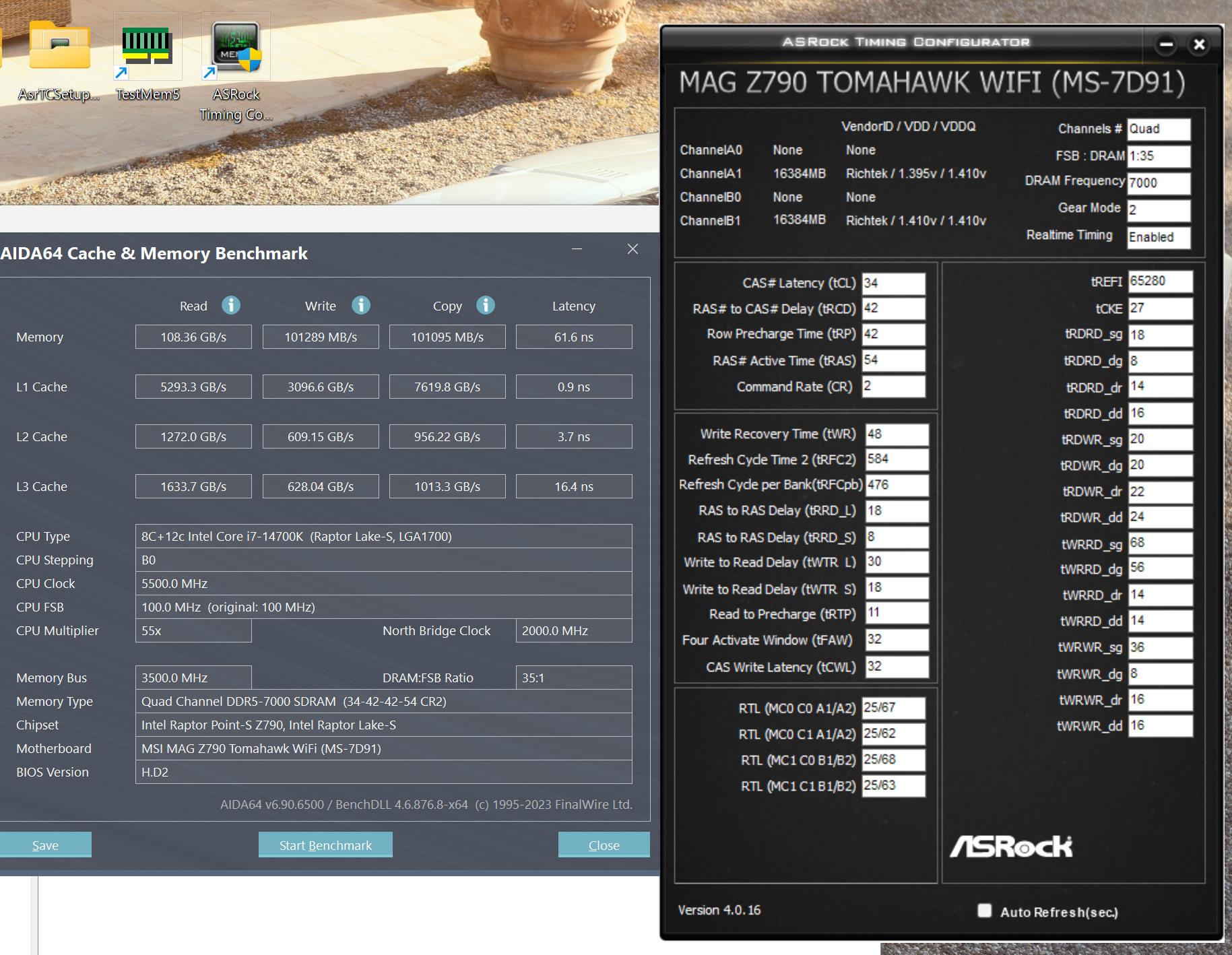Click the info icon next to Write

pos(361,306)
